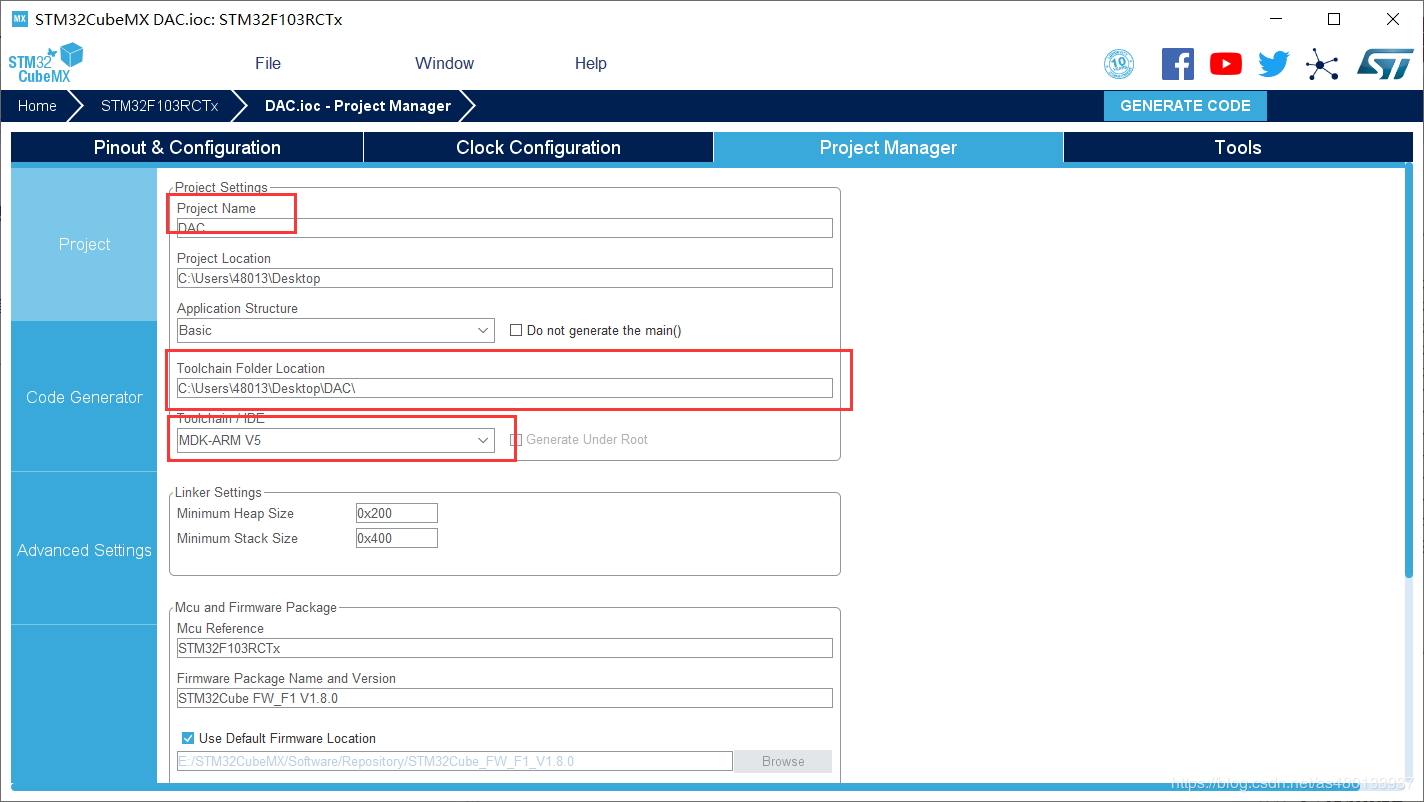Click the Minimum Heap Size field
The image size is (1424, 802).
[x=397, y=513]
